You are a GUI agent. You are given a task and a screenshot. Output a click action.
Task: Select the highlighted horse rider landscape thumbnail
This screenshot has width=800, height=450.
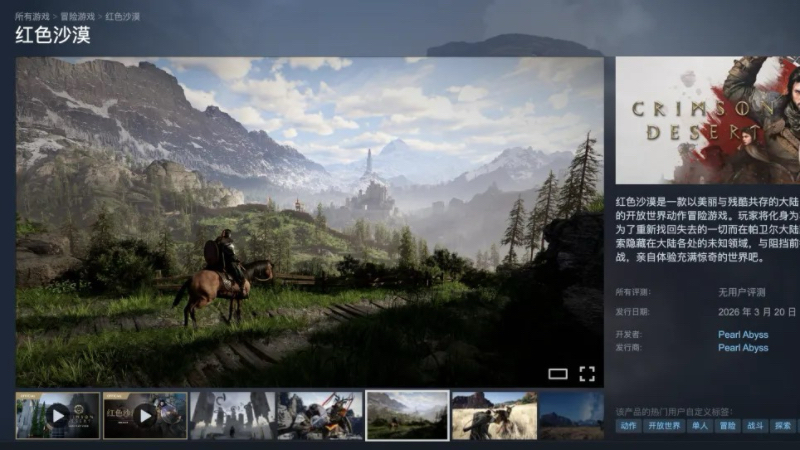407,415
